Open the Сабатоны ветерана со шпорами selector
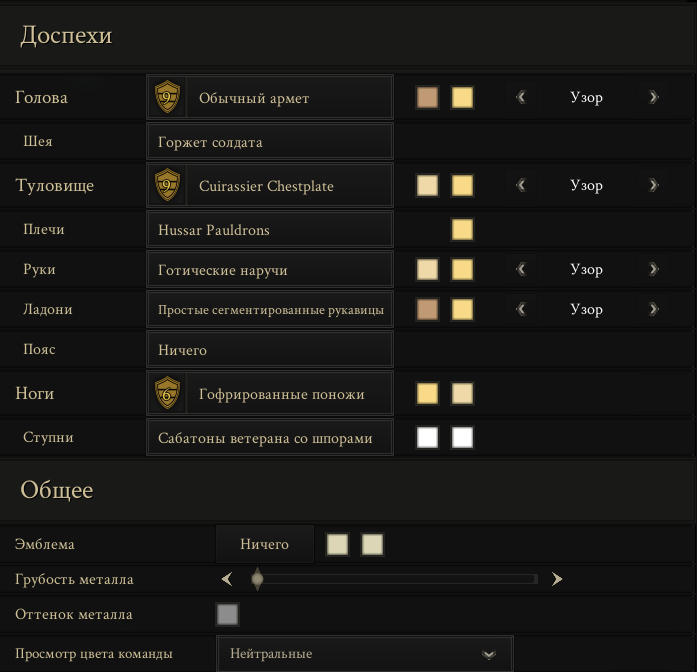 270,437
